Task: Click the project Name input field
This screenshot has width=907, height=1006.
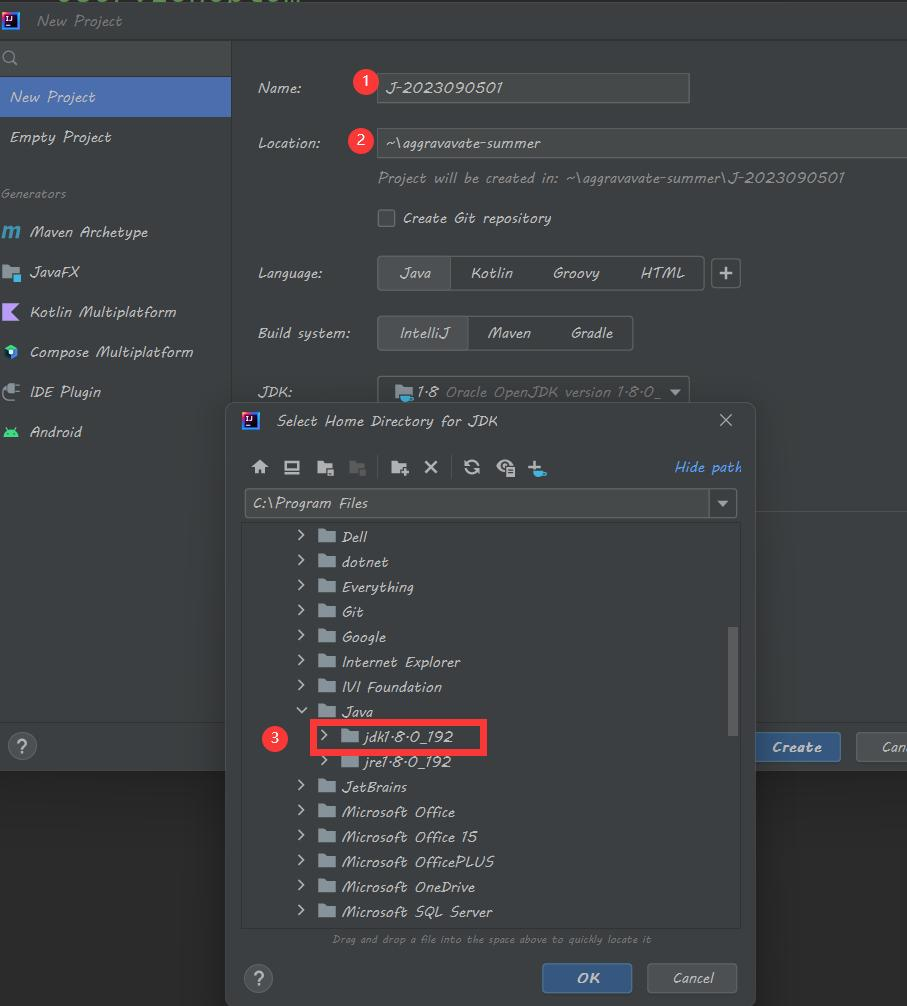Action: [533, 88]
